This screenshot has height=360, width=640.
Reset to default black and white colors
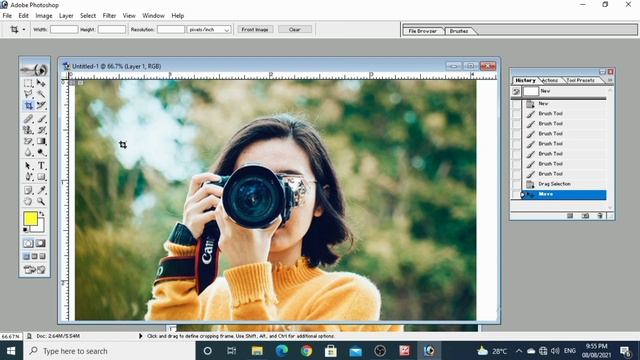pos(26,230)
